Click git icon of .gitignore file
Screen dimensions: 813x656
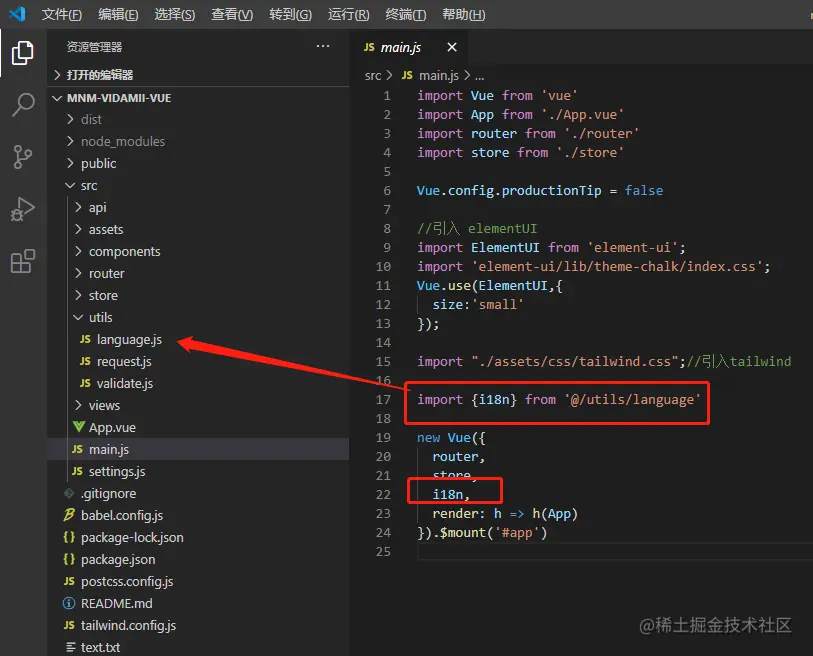[x=69, y=493]
